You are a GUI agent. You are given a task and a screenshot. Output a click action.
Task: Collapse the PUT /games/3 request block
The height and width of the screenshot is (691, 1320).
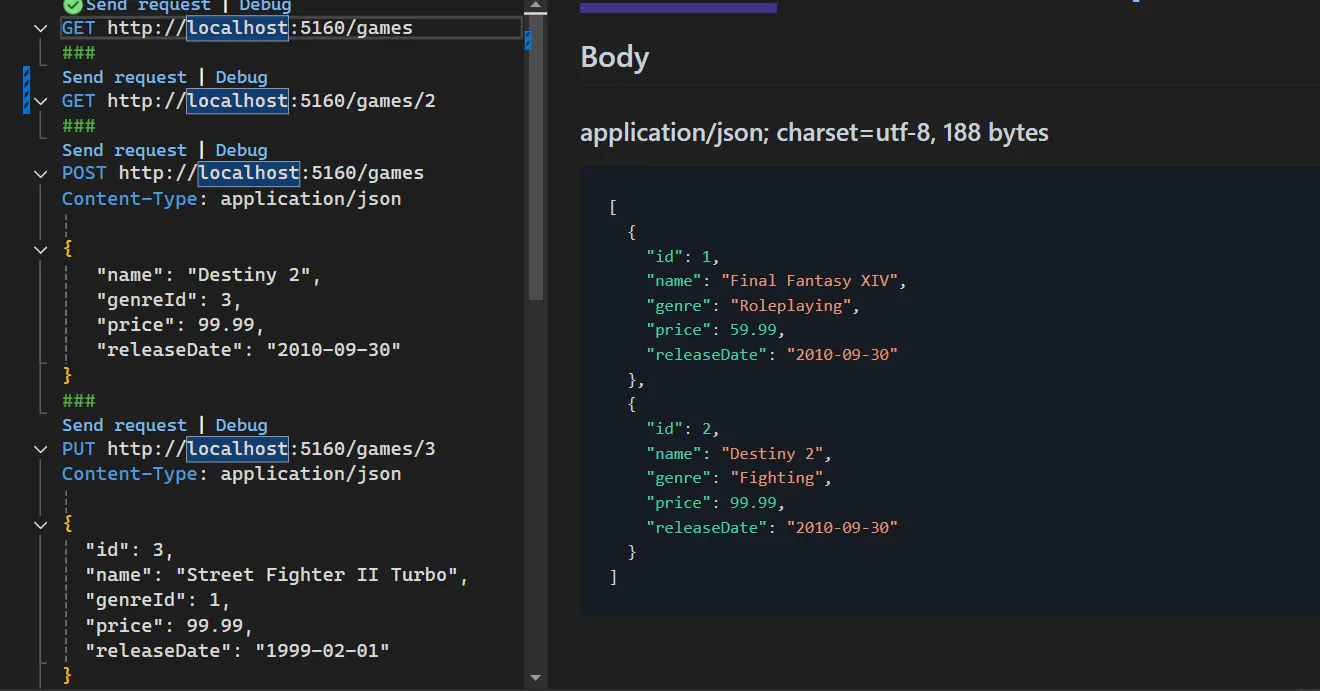click(40, 449)
